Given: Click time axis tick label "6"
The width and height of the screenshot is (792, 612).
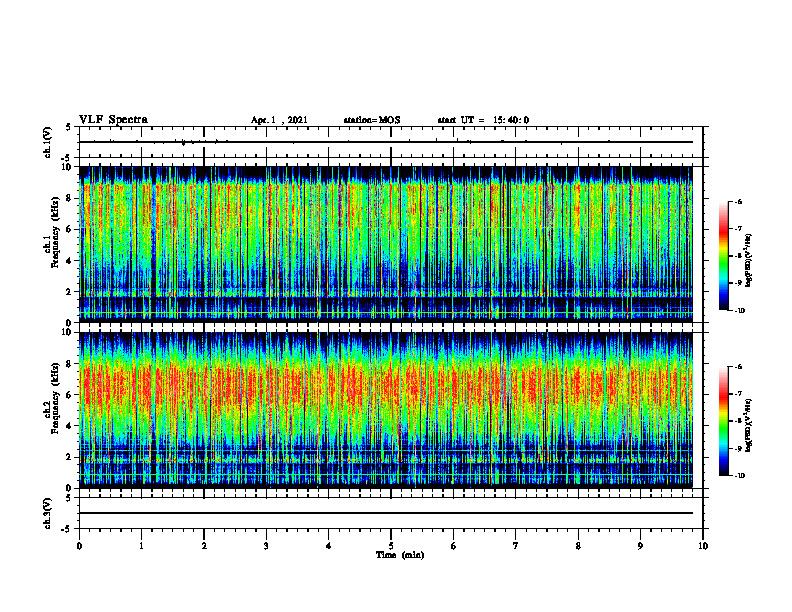Looking at the screenshot, I should tap(454, 546).
